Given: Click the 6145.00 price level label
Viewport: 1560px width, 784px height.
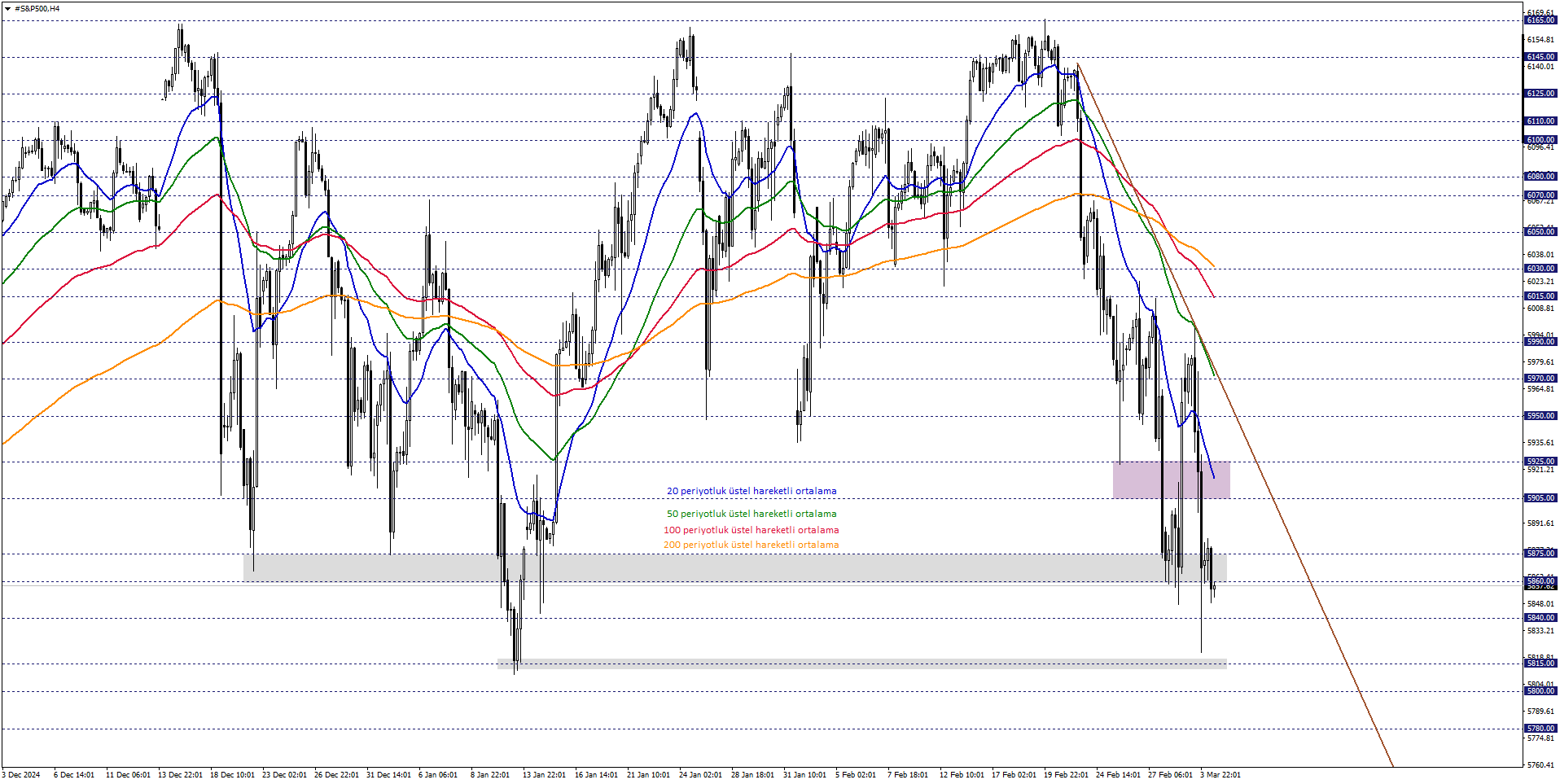Looking at the screenshot, I should pos(1540,57).
